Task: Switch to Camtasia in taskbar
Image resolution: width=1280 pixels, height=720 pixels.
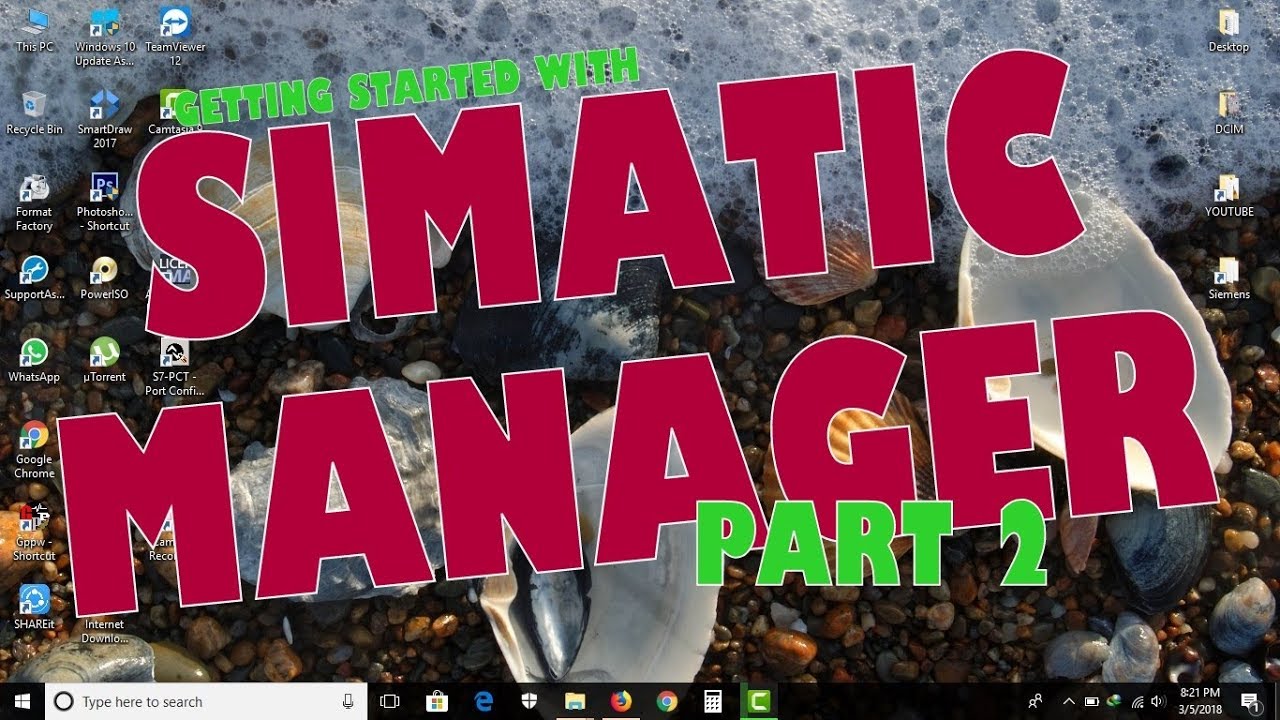Action: 759,702
